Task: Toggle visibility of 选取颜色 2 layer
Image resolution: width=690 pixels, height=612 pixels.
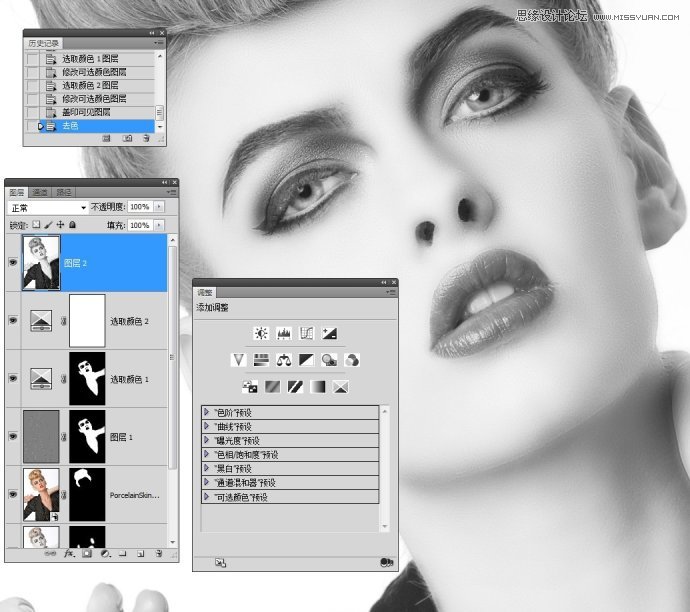Action: point(13,320)
